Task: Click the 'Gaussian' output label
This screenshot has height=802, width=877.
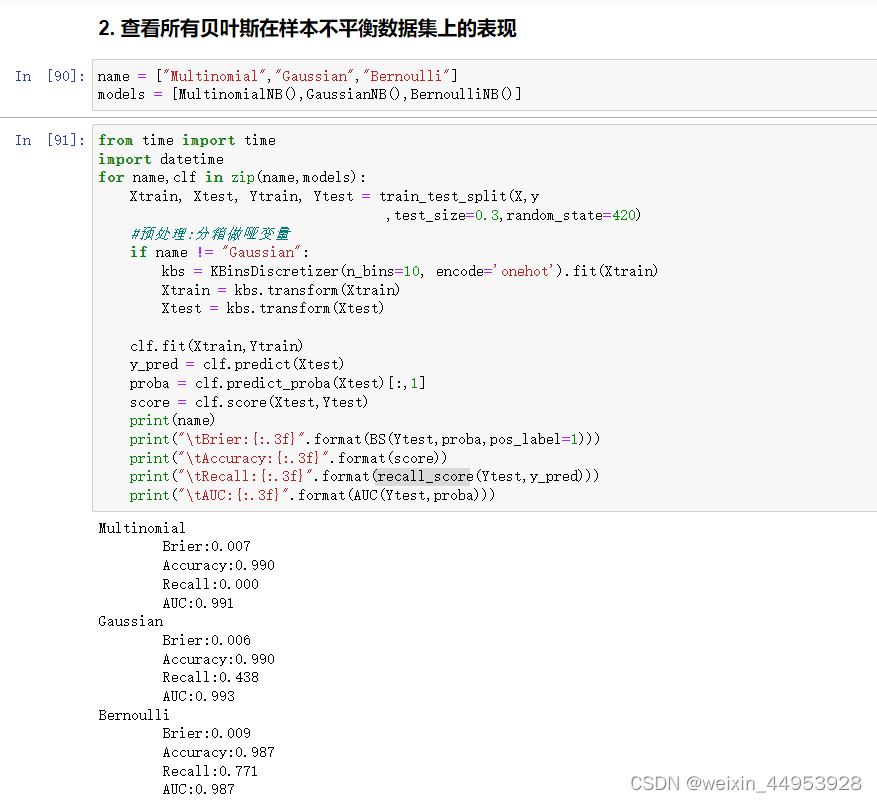Action: click(x=131, y=621)
